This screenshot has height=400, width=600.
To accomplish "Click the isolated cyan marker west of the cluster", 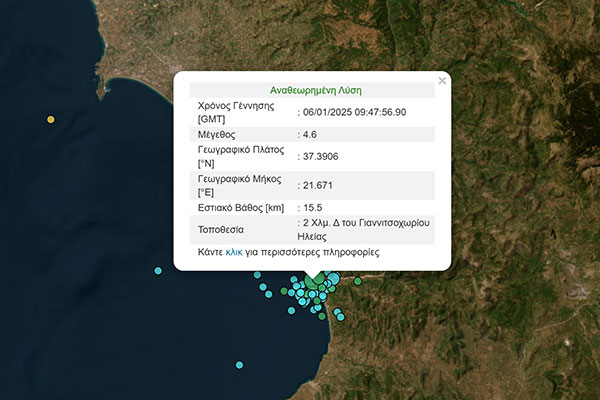I will (x=158, y=270).
